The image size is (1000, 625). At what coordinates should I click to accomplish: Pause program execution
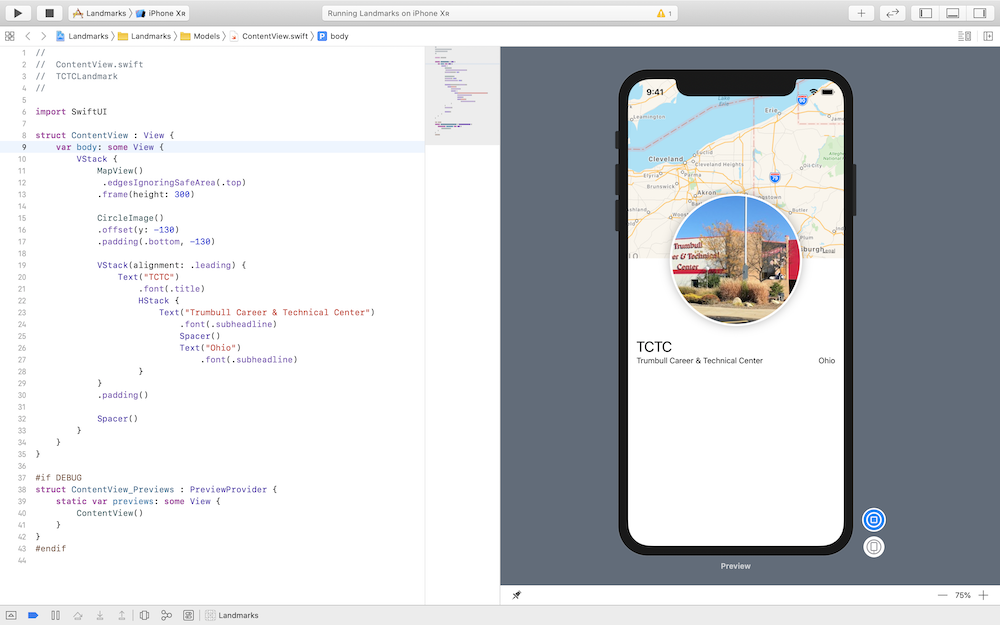click(x=55, y=615)
